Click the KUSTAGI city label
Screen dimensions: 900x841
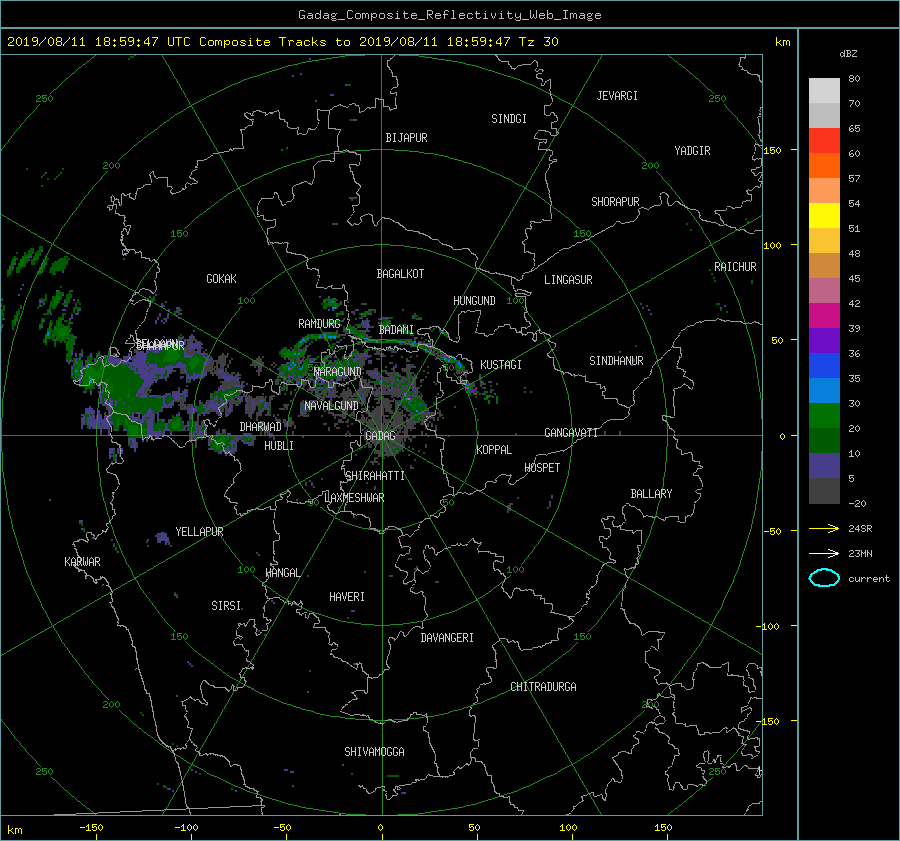tap(501, 365)
